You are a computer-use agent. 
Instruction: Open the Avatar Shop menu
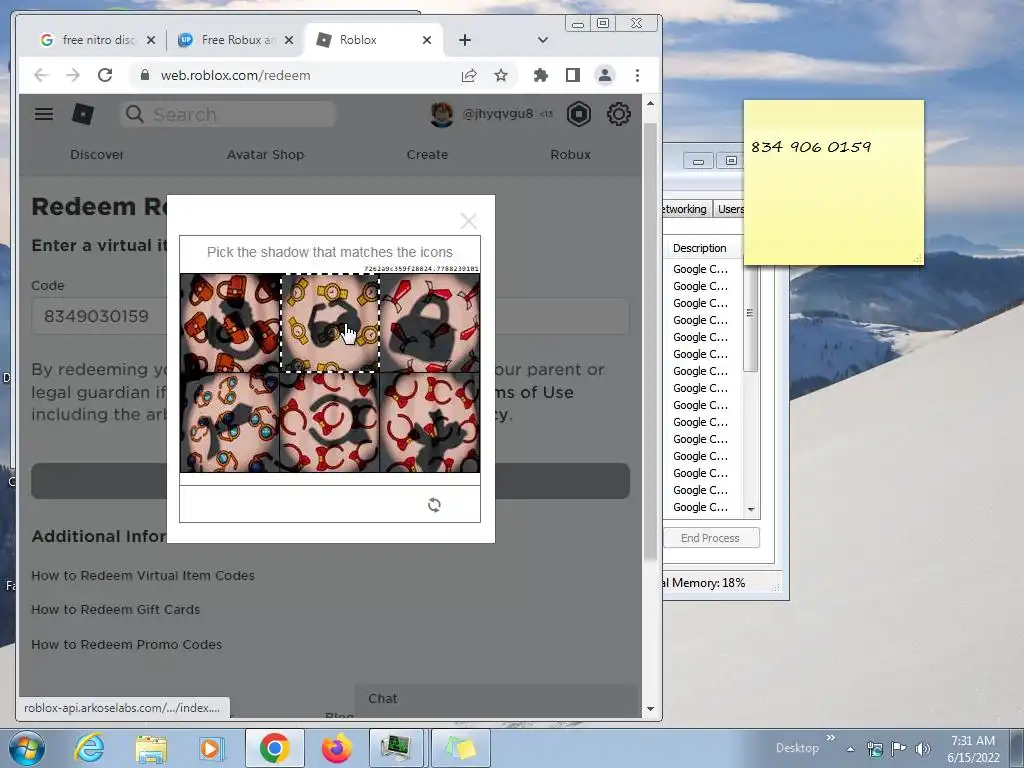pos(265,155)
